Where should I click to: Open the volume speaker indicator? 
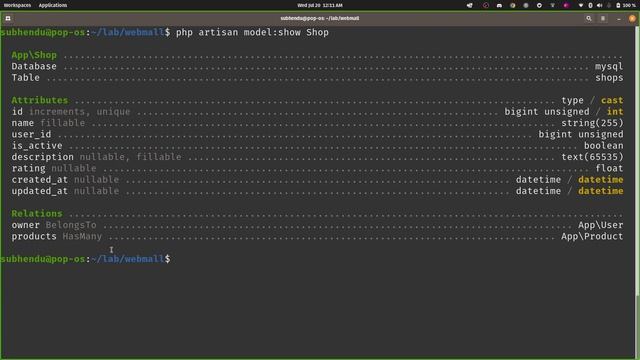pos(599,5)
